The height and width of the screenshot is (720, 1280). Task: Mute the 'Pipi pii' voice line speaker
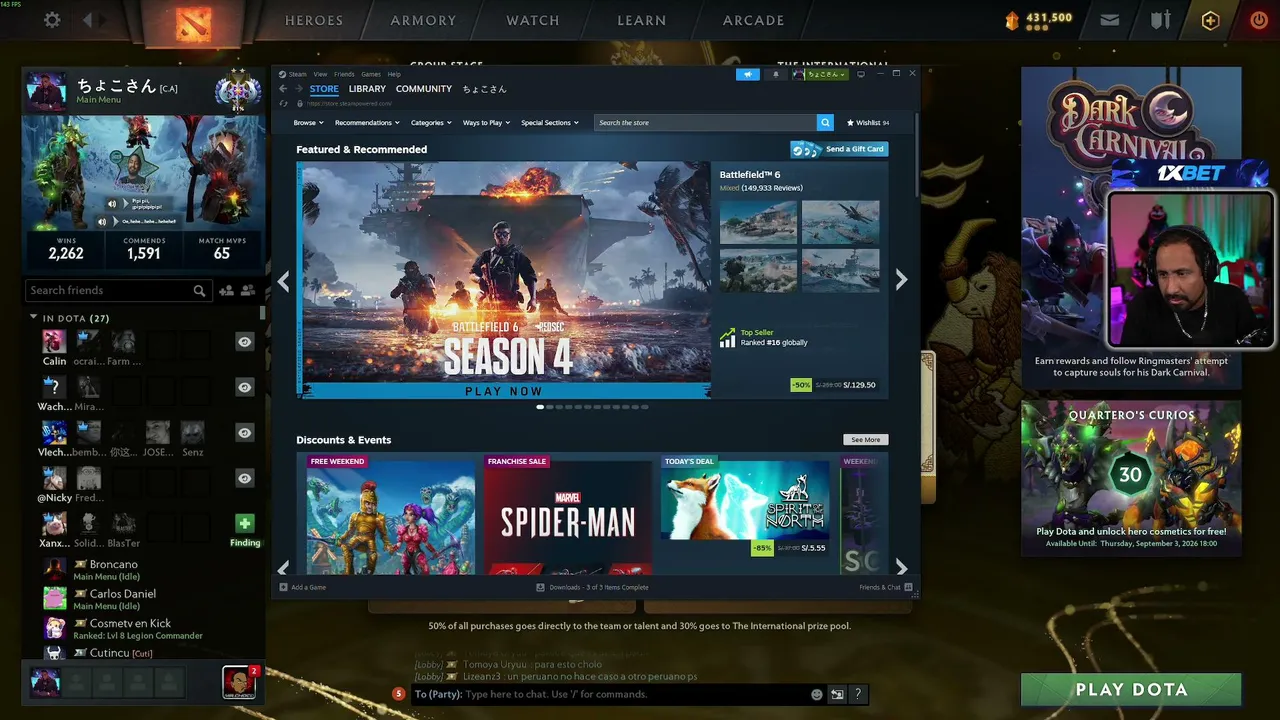(x=112, y=204)
